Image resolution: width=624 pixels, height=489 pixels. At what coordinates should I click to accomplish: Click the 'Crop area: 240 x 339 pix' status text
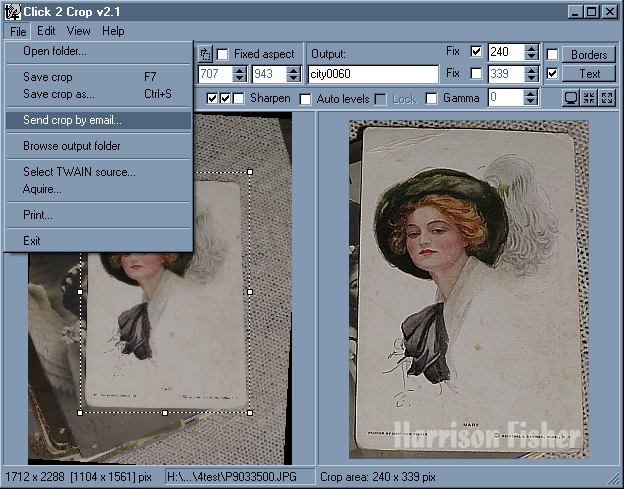click(x=378, y=477)
